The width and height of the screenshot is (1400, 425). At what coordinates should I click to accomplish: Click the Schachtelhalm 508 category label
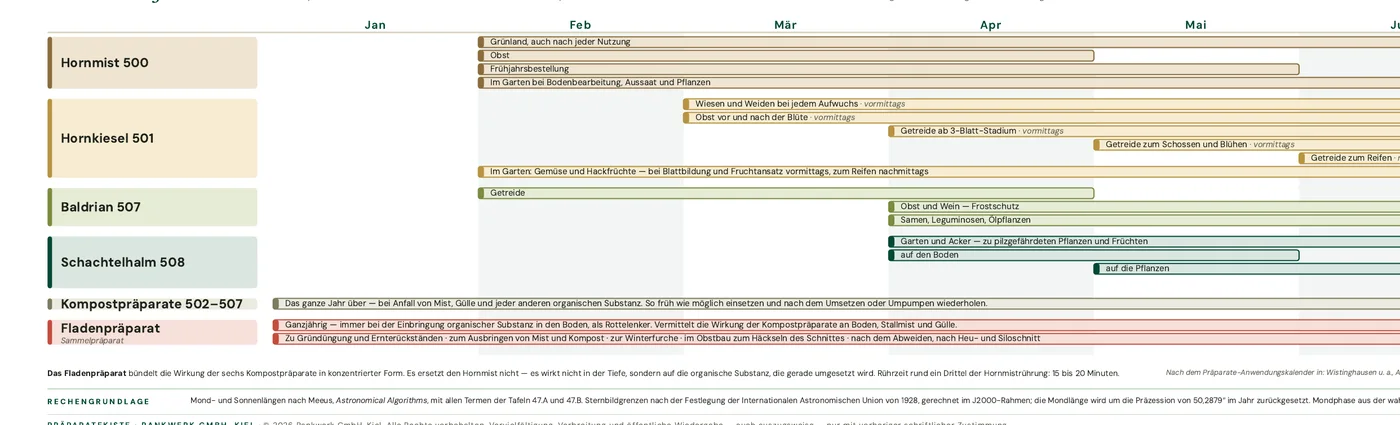(x=152, y=262)
